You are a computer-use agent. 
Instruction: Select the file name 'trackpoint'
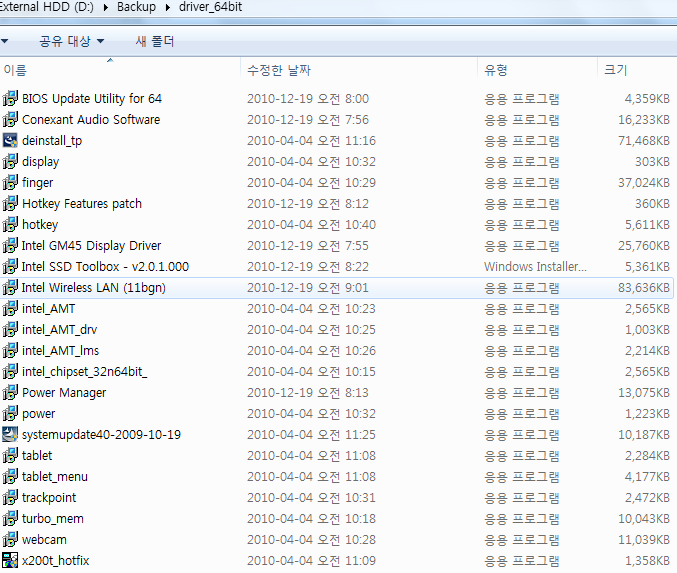click(49, 497)
